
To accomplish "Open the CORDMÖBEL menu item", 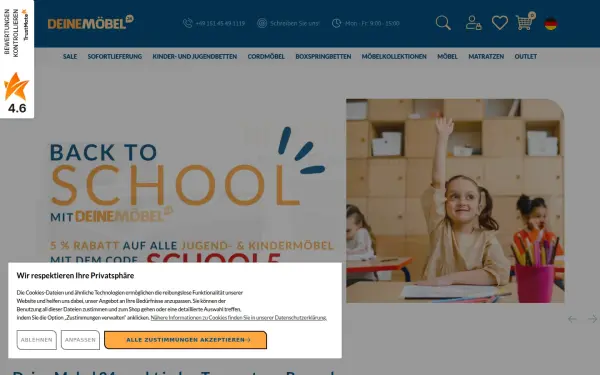I will click(266, 57).
